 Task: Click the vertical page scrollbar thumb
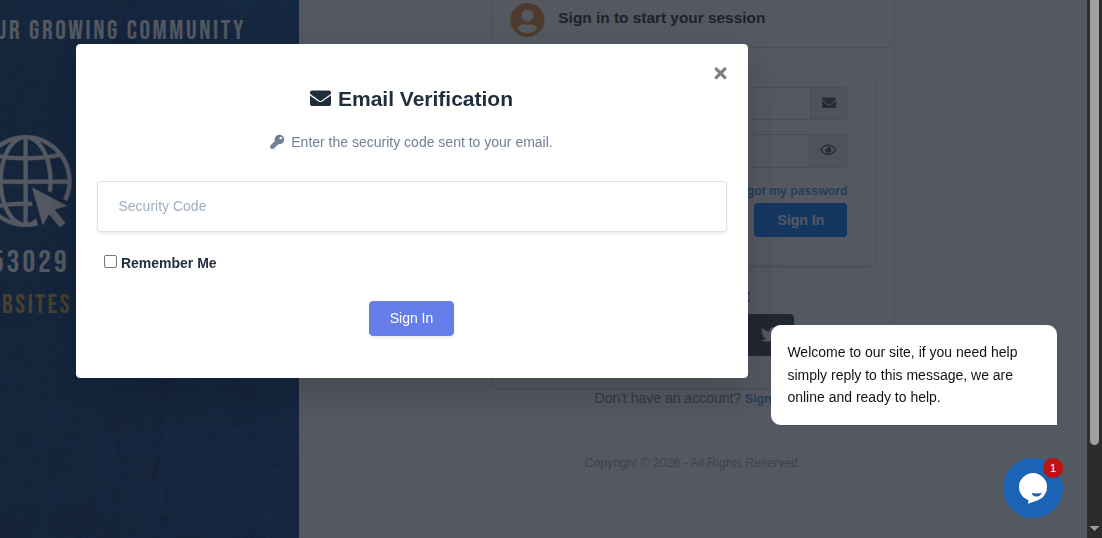(1094, 220)
